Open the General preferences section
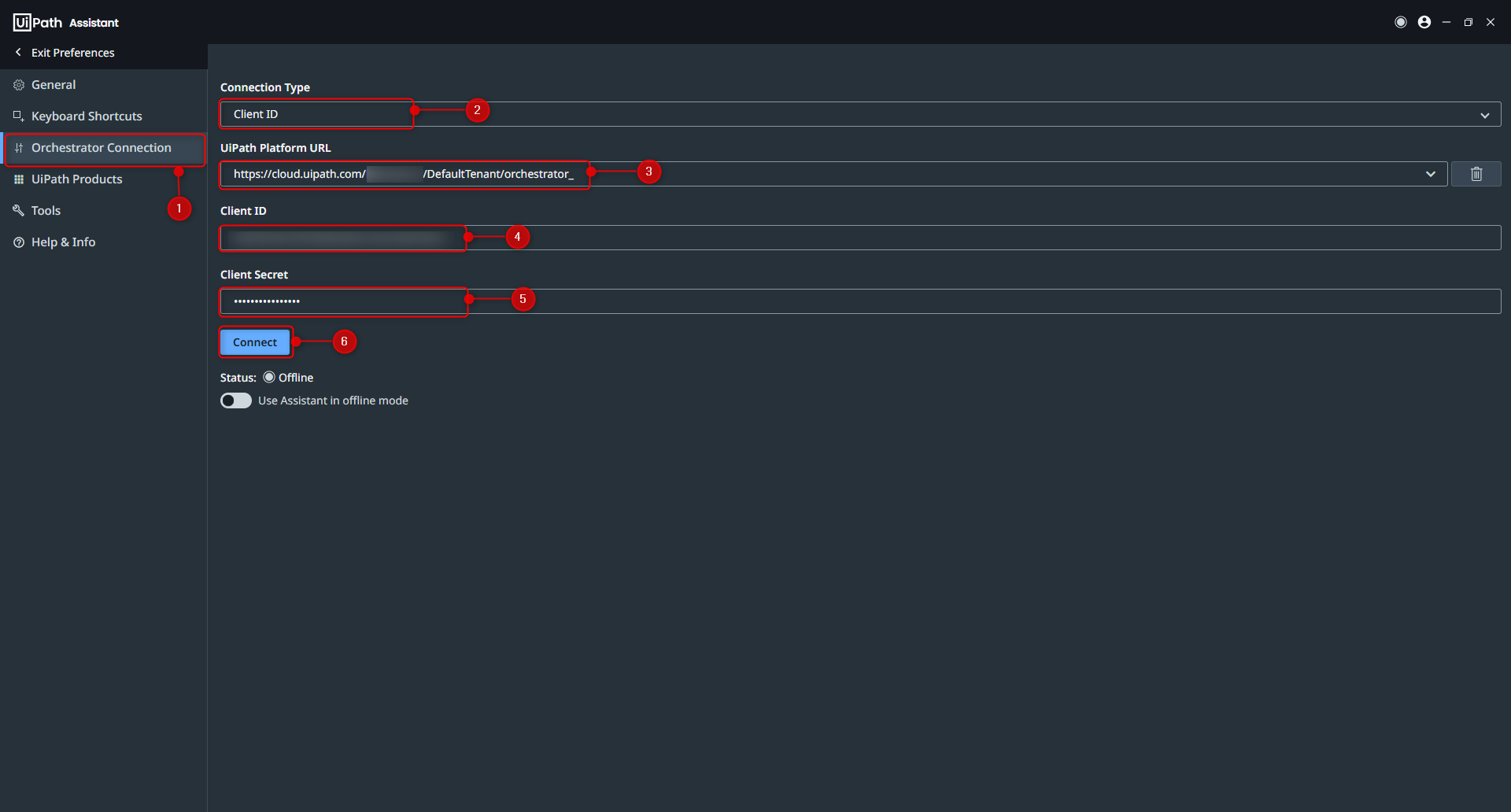This screenshot has height=812, width=1511. click(x=104, y=85)
